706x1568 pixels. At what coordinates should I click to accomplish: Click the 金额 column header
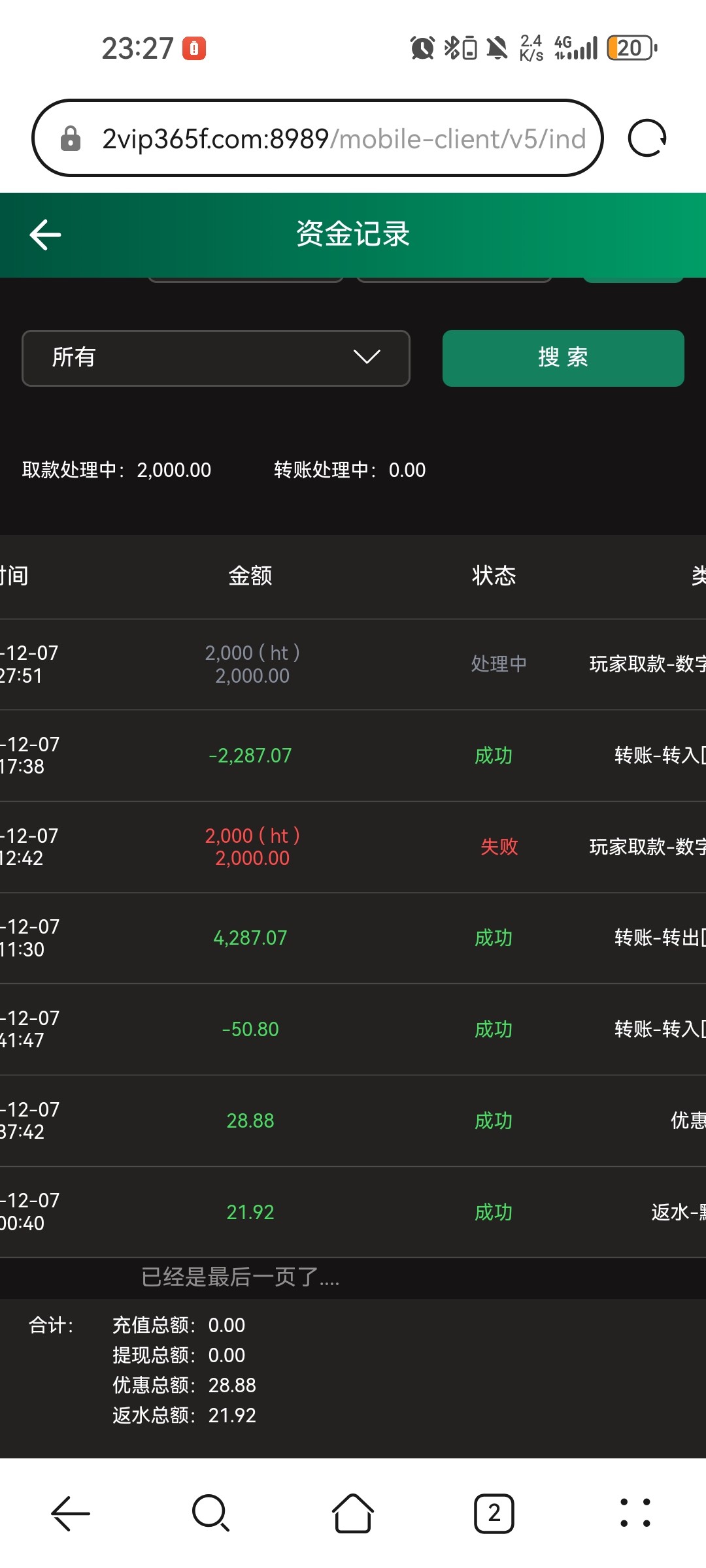(x=250, y=576)
